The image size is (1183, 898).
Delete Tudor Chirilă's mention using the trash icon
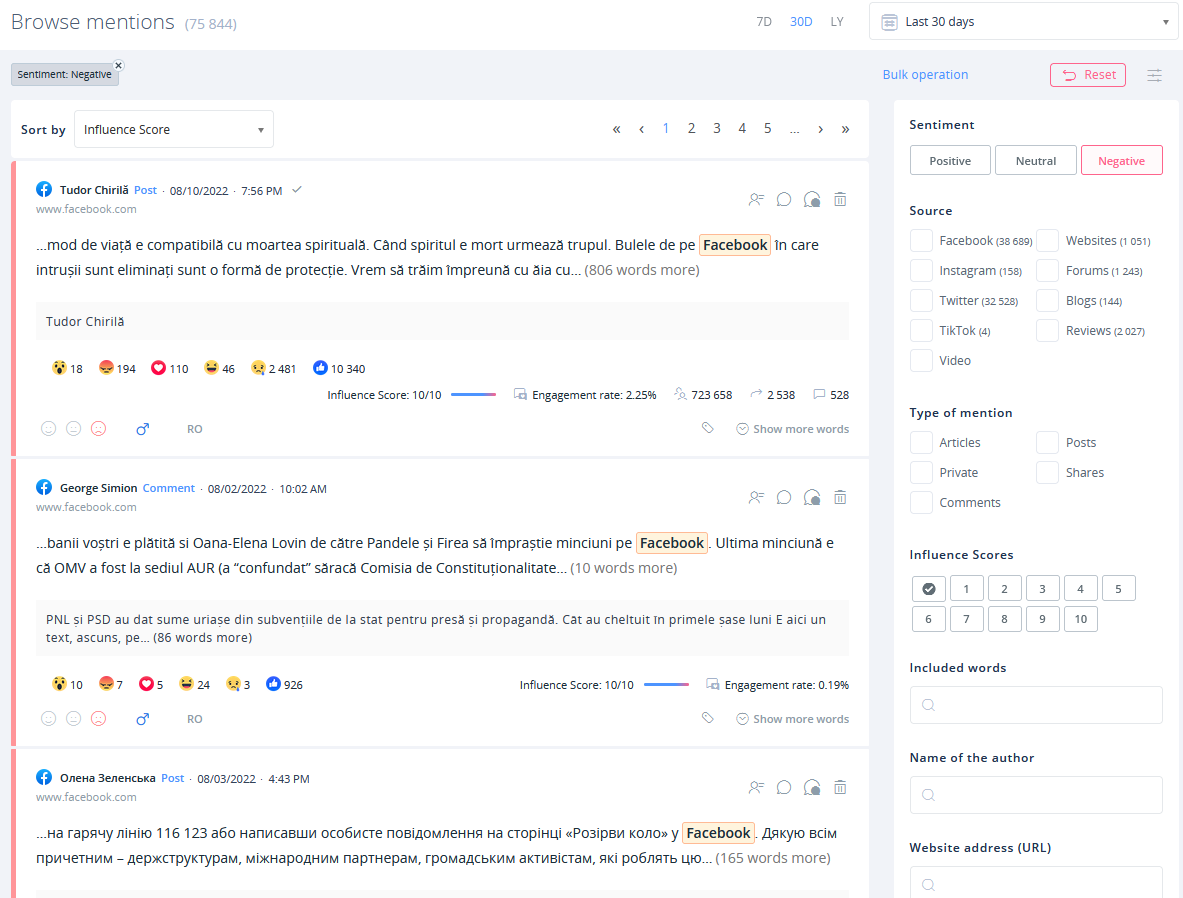pos(840,199)
